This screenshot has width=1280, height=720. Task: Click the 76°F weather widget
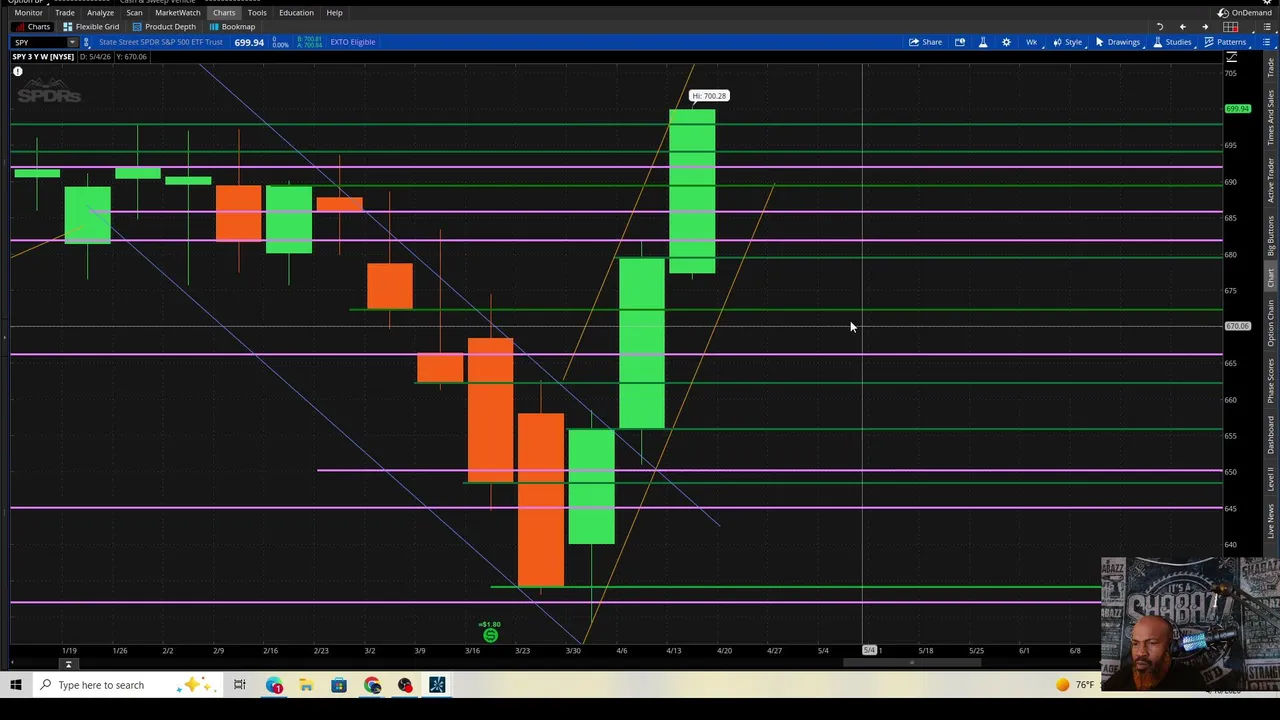[x=1075, y=685]
